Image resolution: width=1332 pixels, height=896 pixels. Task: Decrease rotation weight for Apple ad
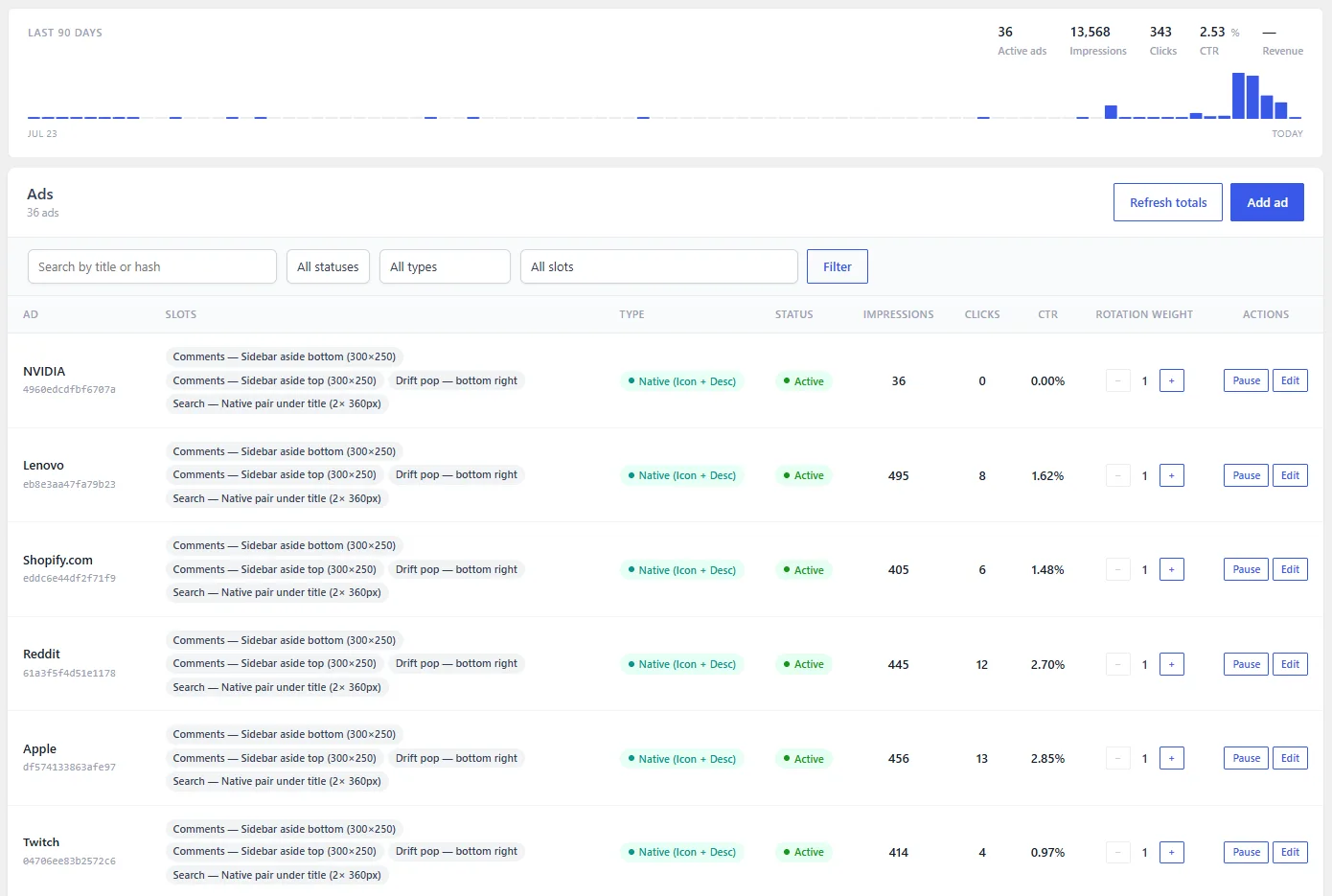point(1118,758)
